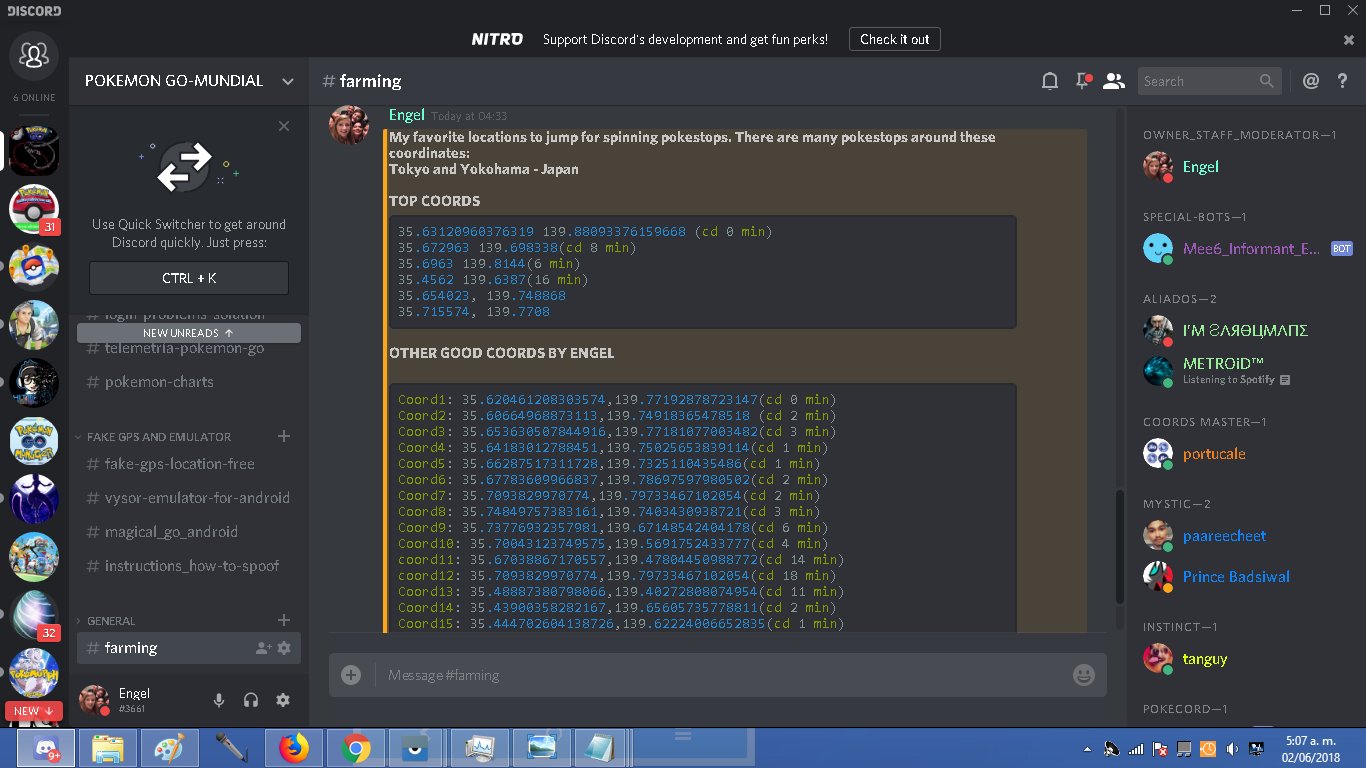
Task: Show pinned messages icon
Action: pyautogui.click(x=1082, y=81)
